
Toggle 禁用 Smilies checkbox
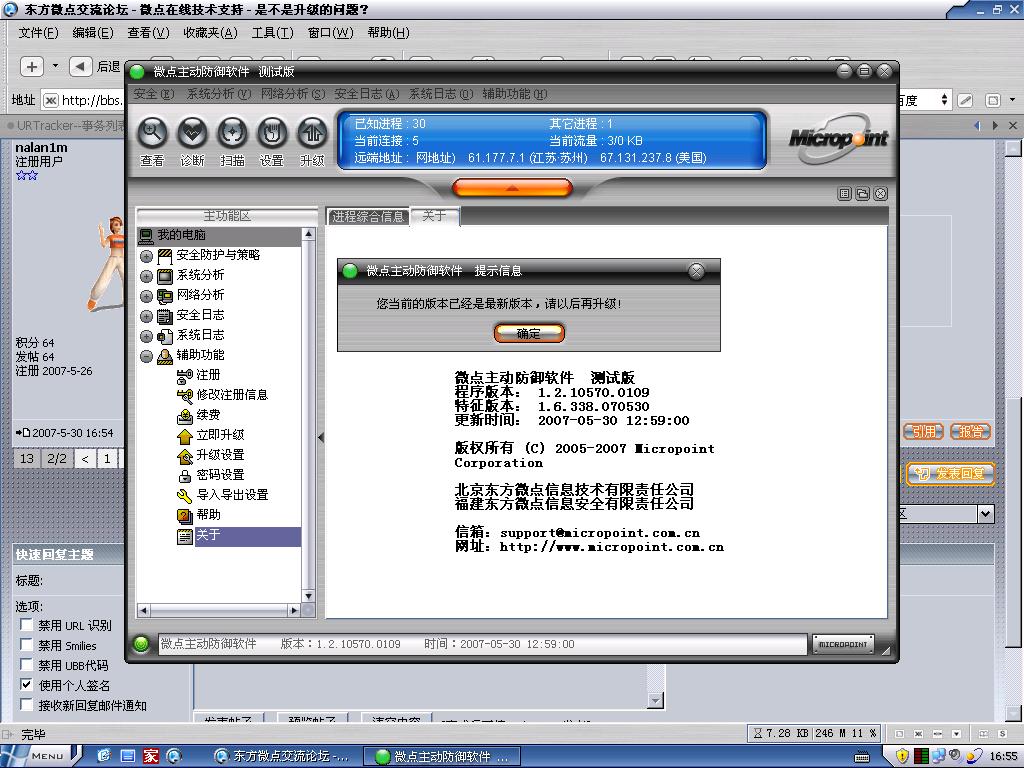[x=26, y=645]
